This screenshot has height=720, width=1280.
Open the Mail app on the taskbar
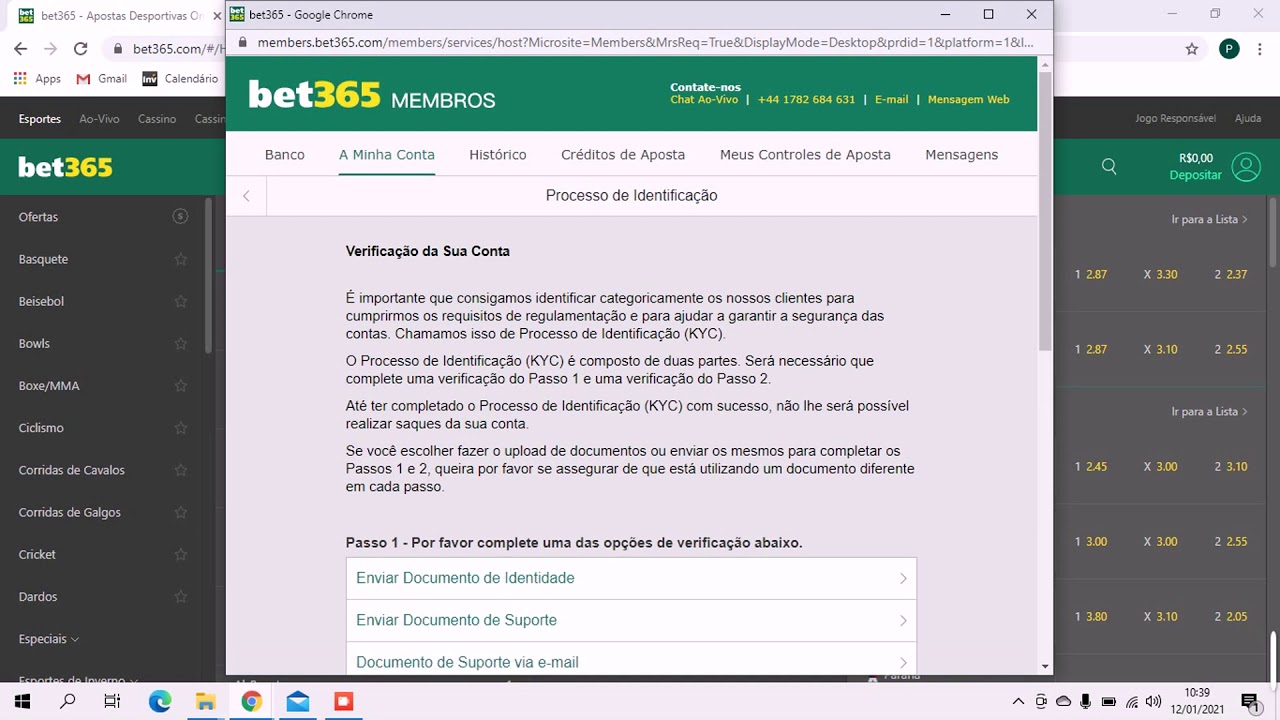click(297, 702)
